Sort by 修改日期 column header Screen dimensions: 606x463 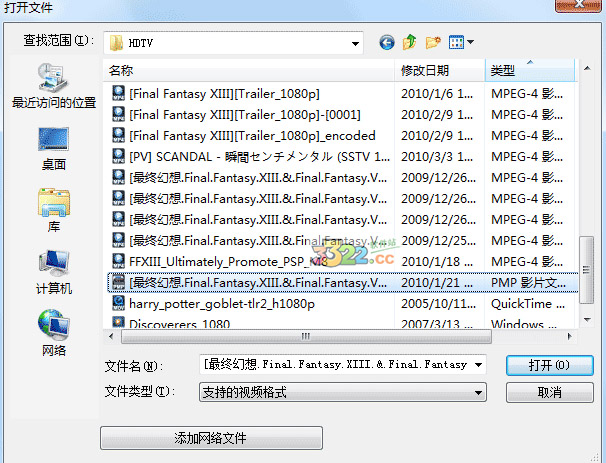click(440, 70)
